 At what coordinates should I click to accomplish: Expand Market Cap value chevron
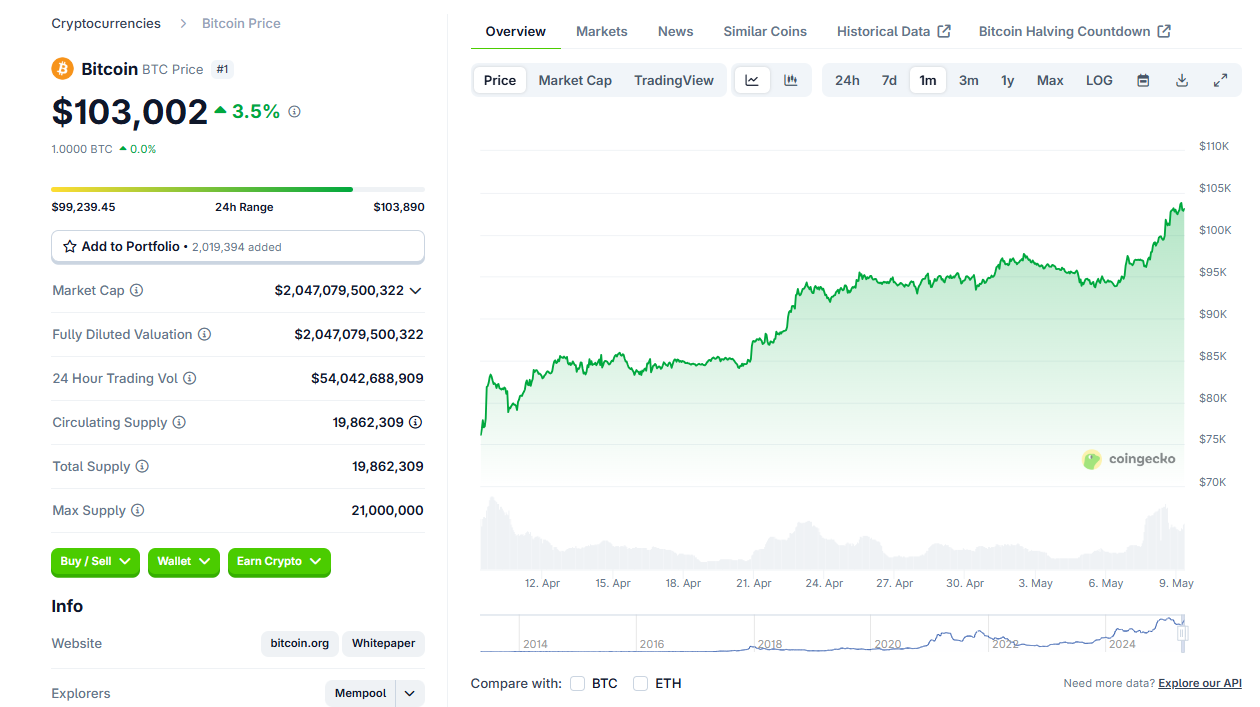pos(416,290)
